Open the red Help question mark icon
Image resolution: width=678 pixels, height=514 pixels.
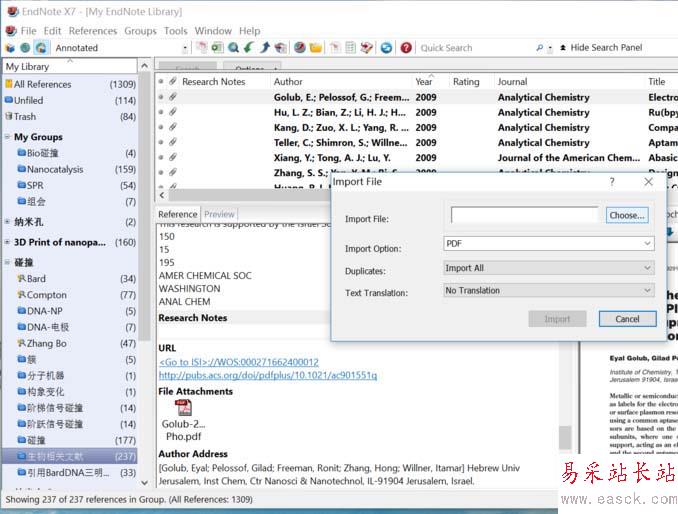coord(406,48)
